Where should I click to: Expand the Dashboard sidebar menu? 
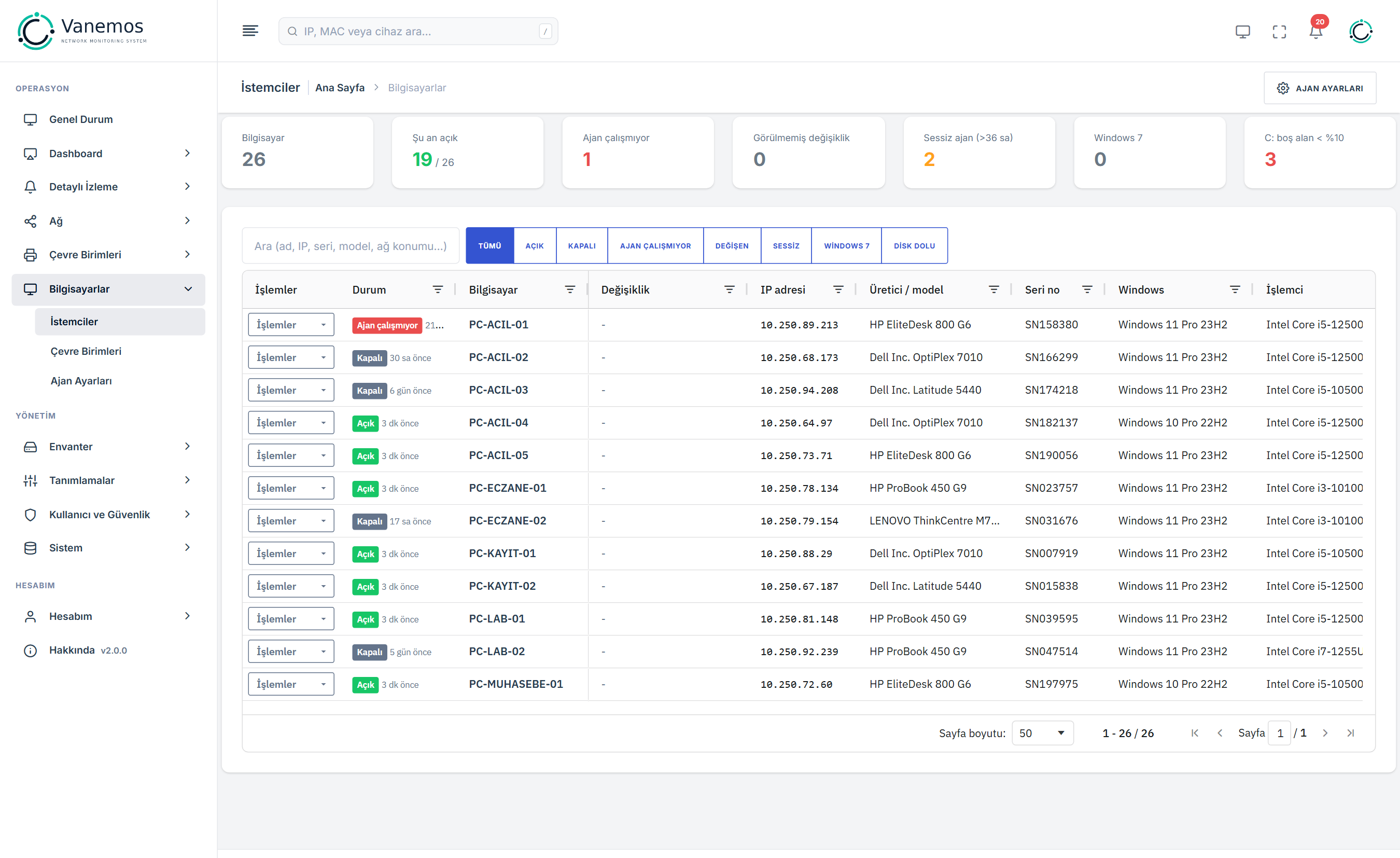(x=108, y=154)
